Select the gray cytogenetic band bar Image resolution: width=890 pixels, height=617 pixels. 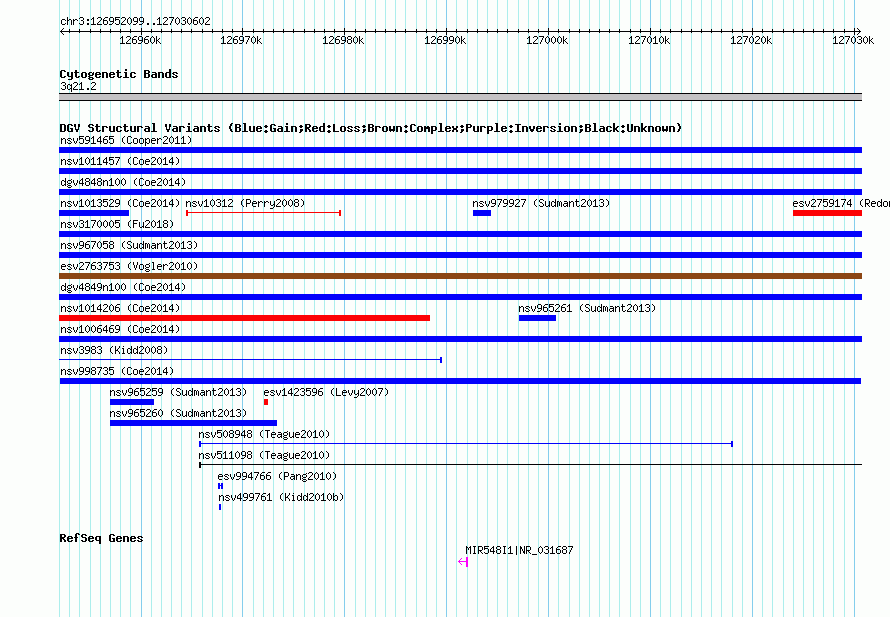coord(460,97)
